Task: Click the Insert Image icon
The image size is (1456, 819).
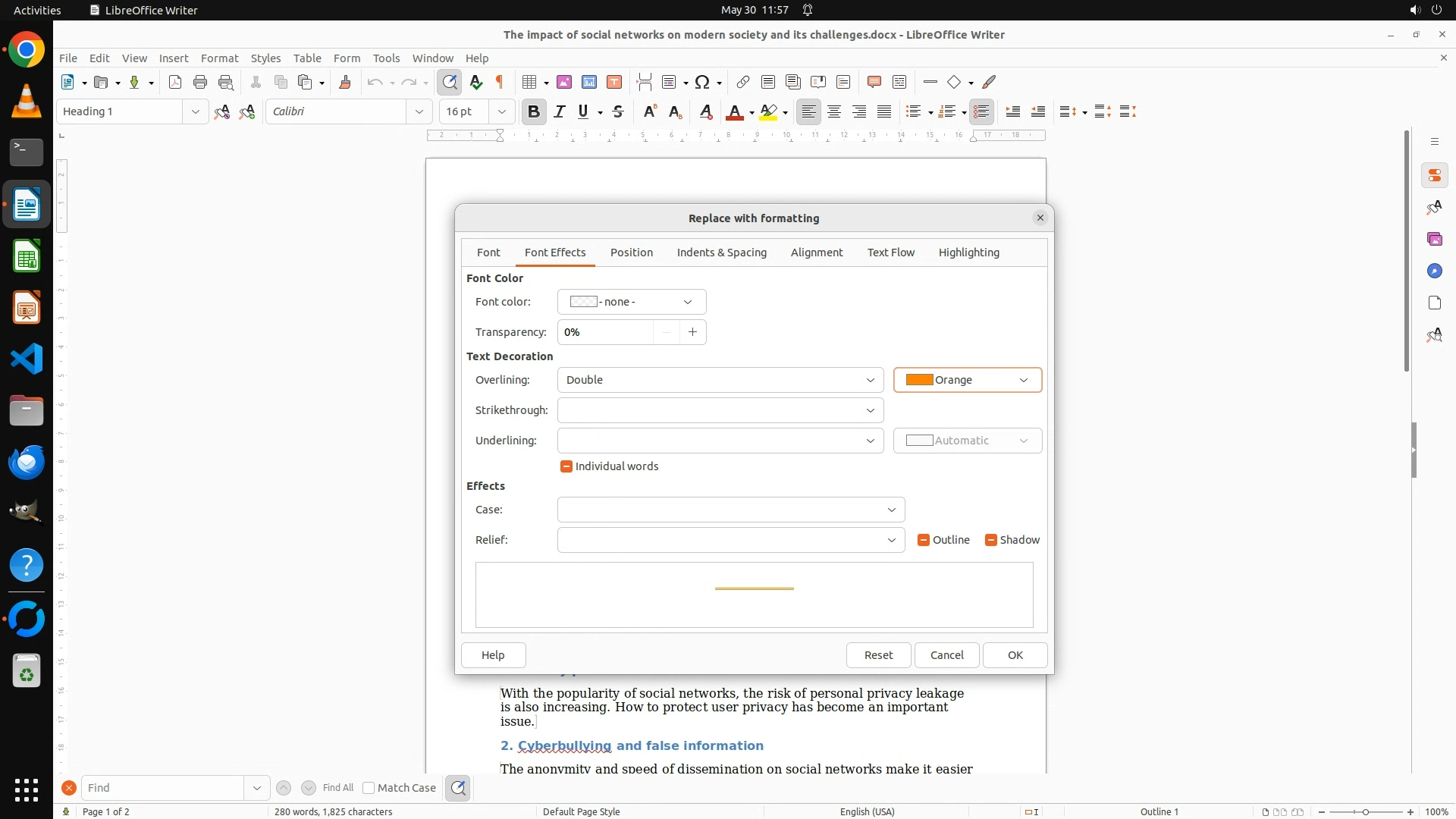Action: (x=563, y=82)
